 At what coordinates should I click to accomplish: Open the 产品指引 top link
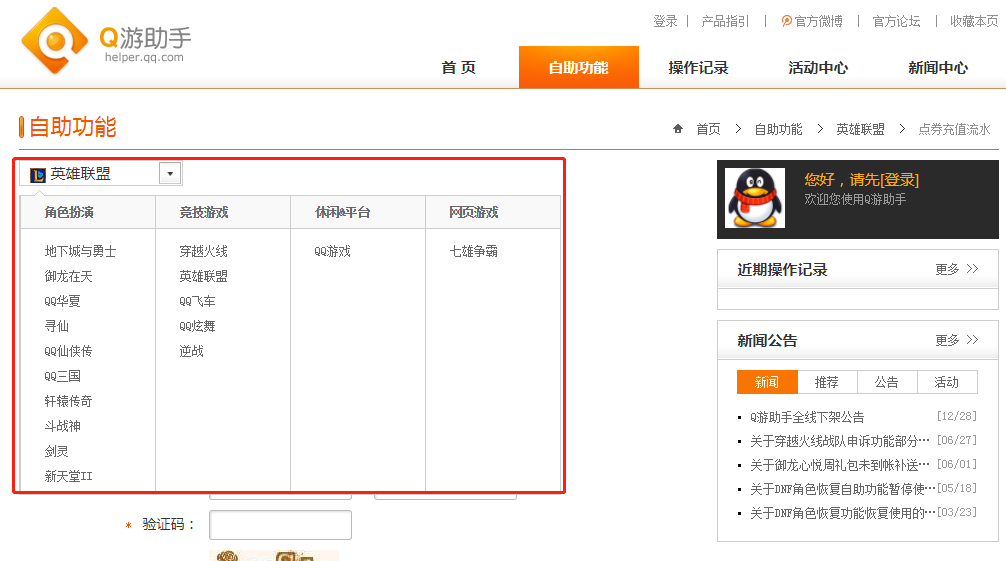[x=725, y=21]
